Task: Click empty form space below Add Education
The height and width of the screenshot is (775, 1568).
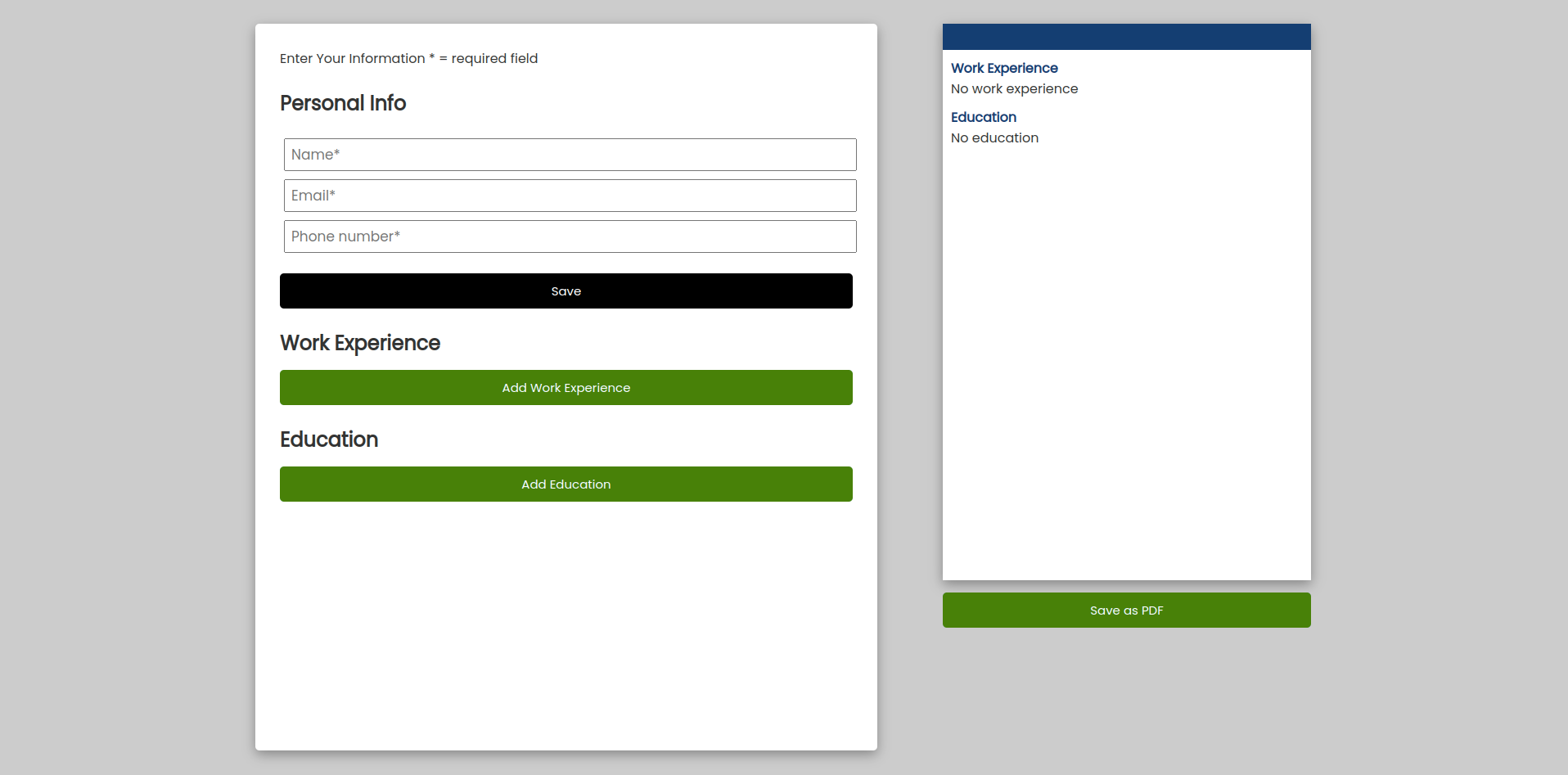Action: pos(565,622)
